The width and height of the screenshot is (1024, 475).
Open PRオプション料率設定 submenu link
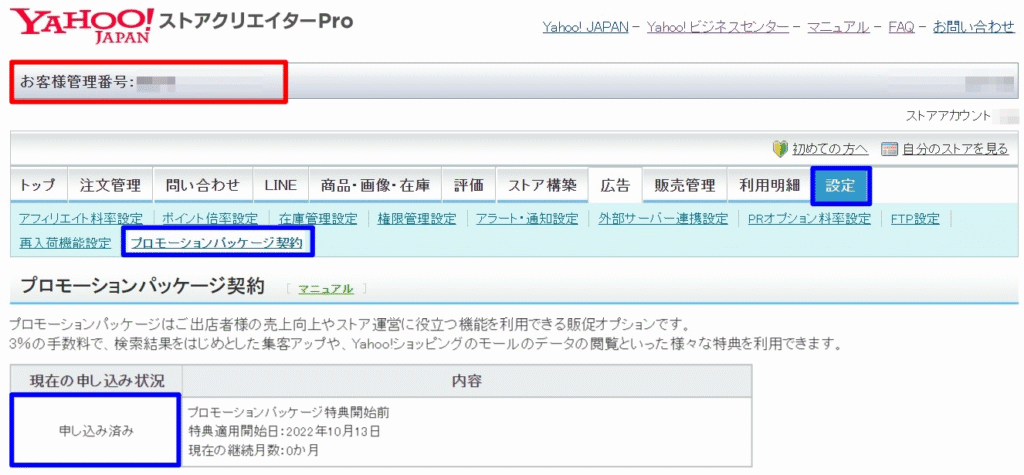click(810, 219)
